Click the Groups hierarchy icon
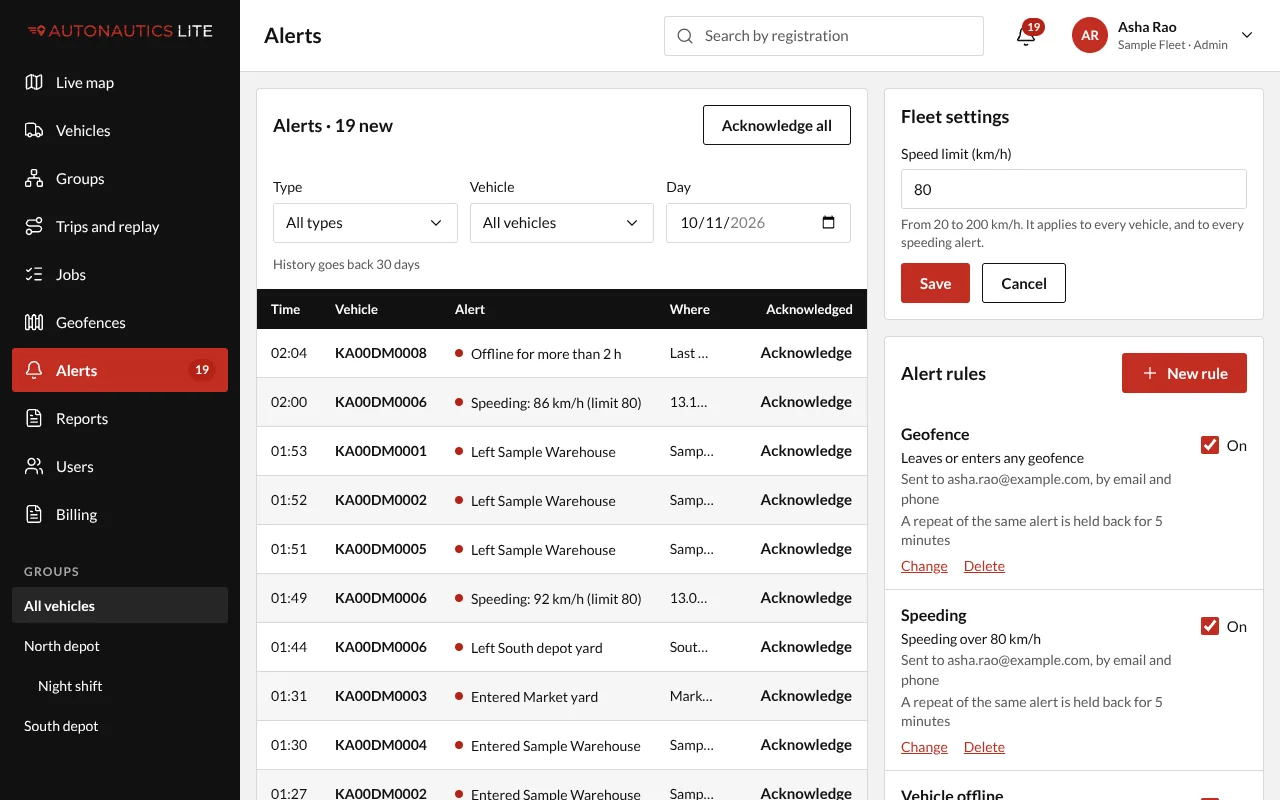The image size is (1280, 800). 34,179
